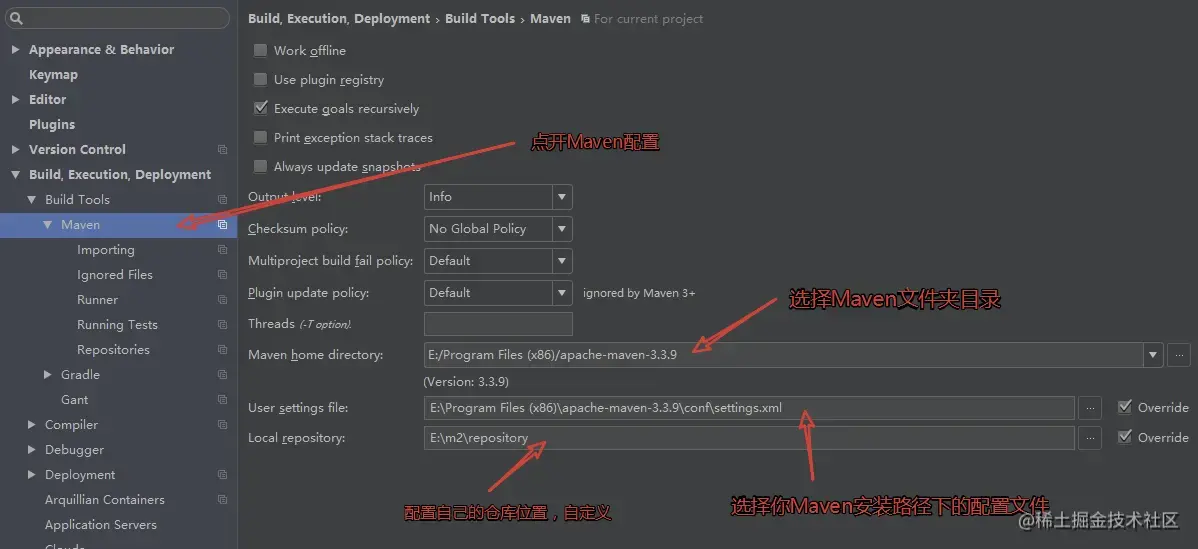Browse for Local repository folder
The image size is (1198, 549).
(x=1090, y=438)
